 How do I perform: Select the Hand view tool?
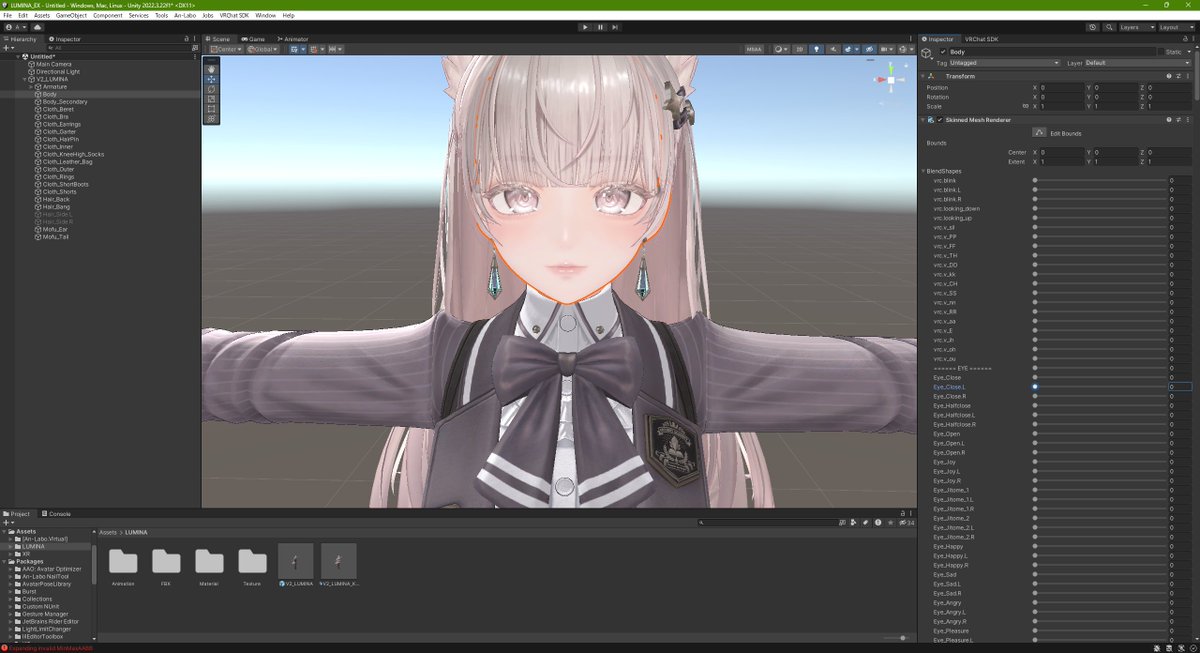(211, 69)
